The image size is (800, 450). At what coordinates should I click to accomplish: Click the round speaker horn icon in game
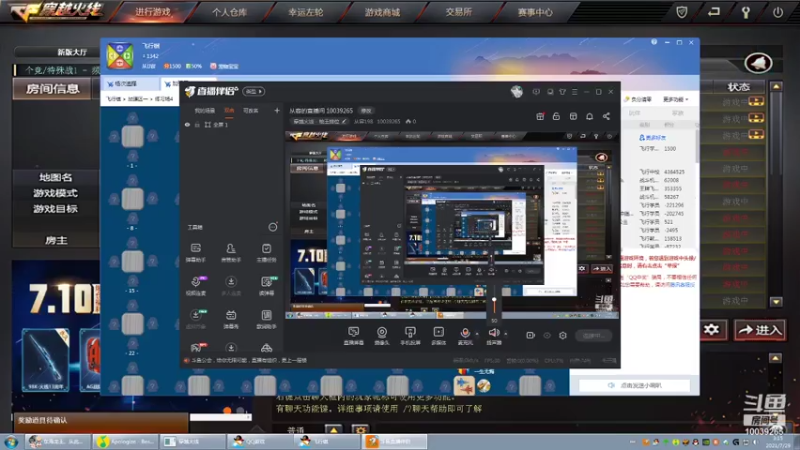point(758,63)
